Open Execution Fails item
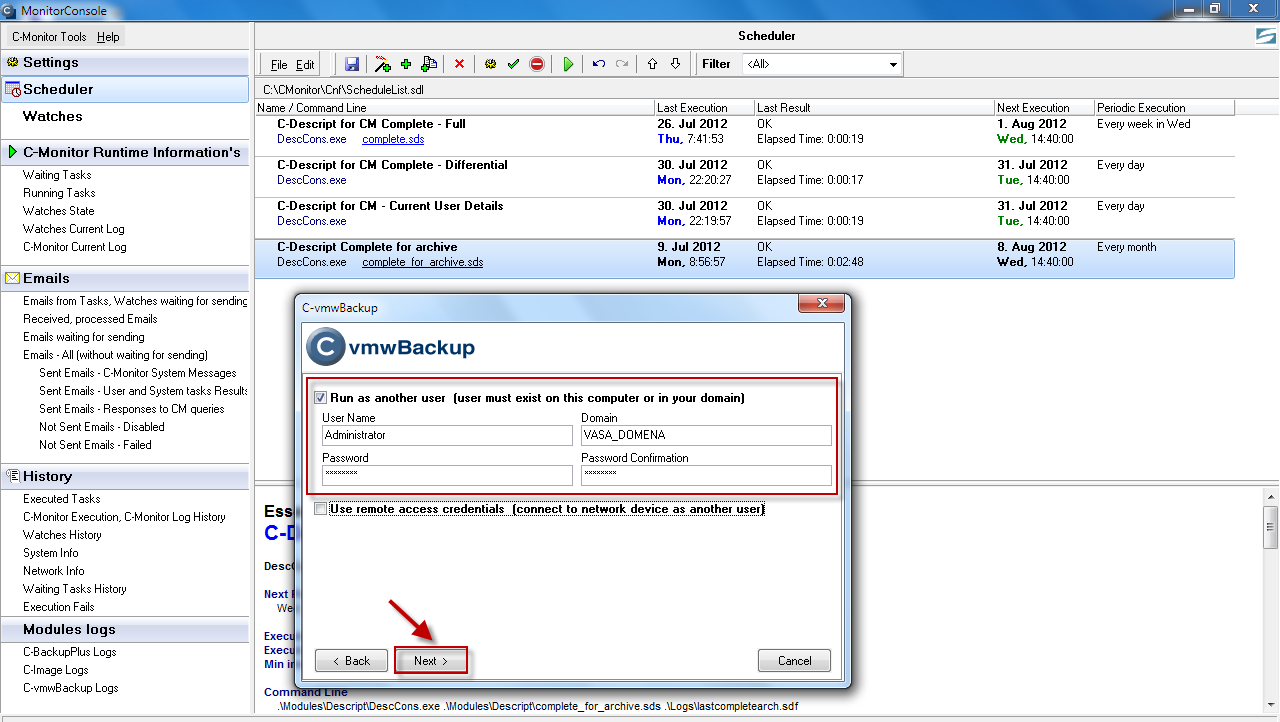This screenshot has height=722, width=1280. coord(59,607)
